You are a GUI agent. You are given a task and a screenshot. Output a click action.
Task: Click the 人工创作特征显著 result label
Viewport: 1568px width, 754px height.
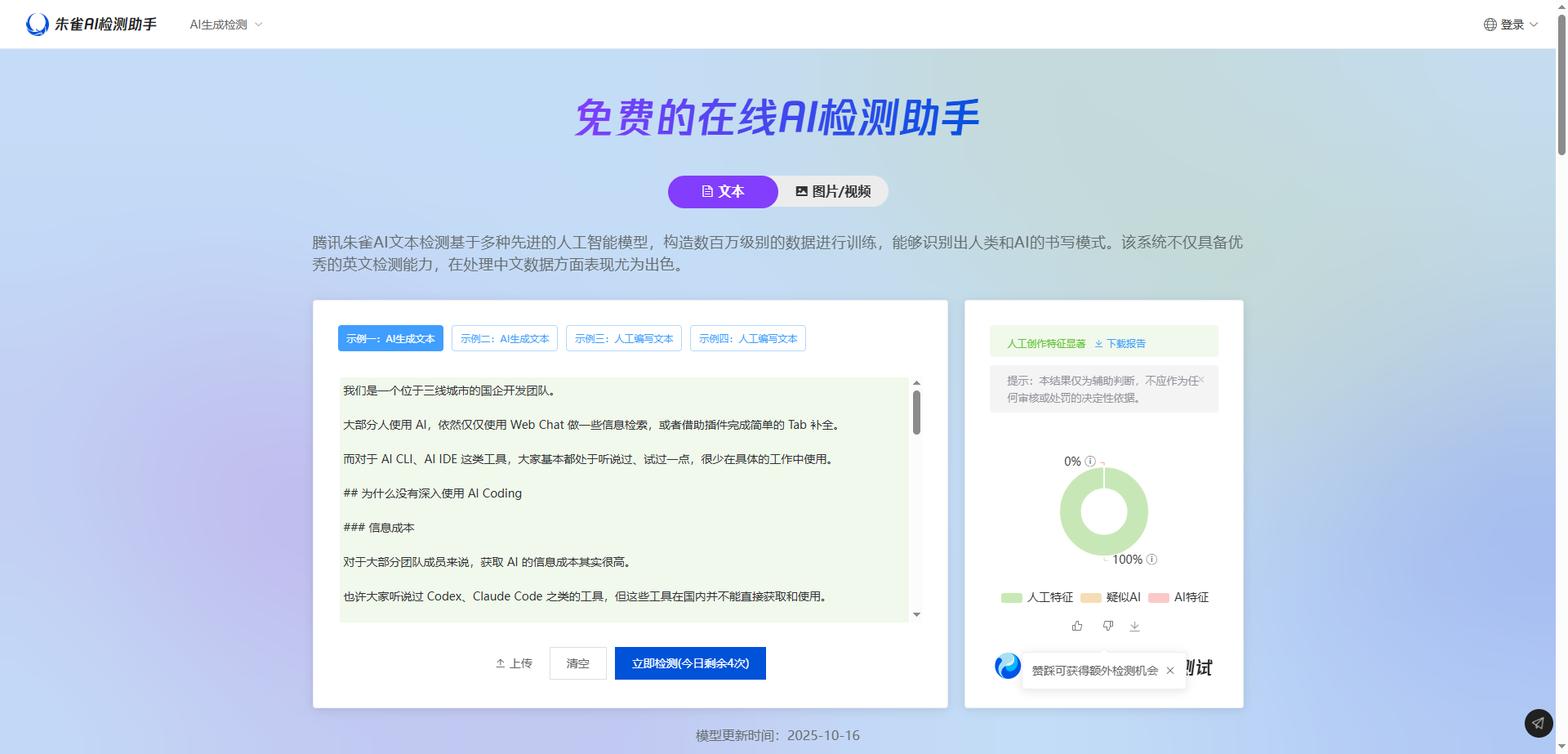tap(1046, 344)
